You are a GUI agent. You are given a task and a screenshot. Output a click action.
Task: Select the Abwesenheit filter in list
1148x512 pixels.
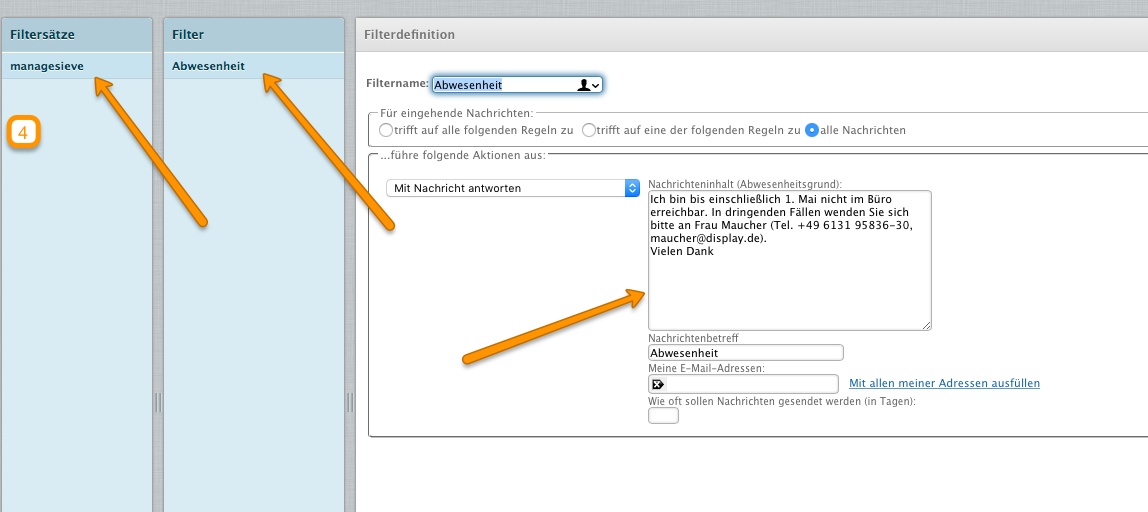pyautogui.click(x=208, y=66)
